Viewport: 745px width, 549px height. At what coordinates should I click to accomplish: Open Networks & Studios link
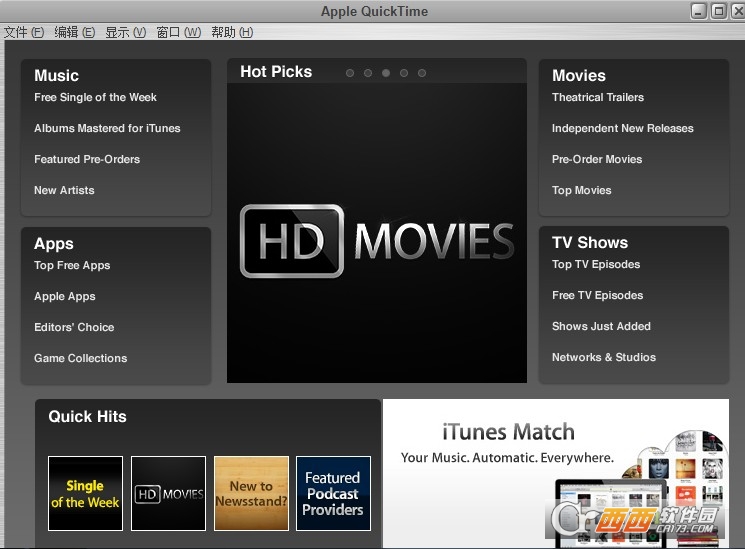pos(604,357)
